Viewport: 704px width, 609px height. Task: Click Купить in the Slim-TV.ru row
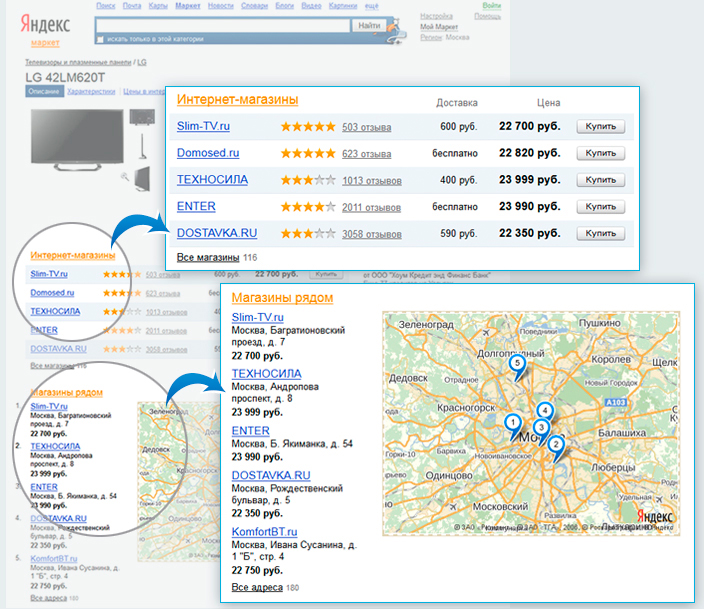click(601, 127)
